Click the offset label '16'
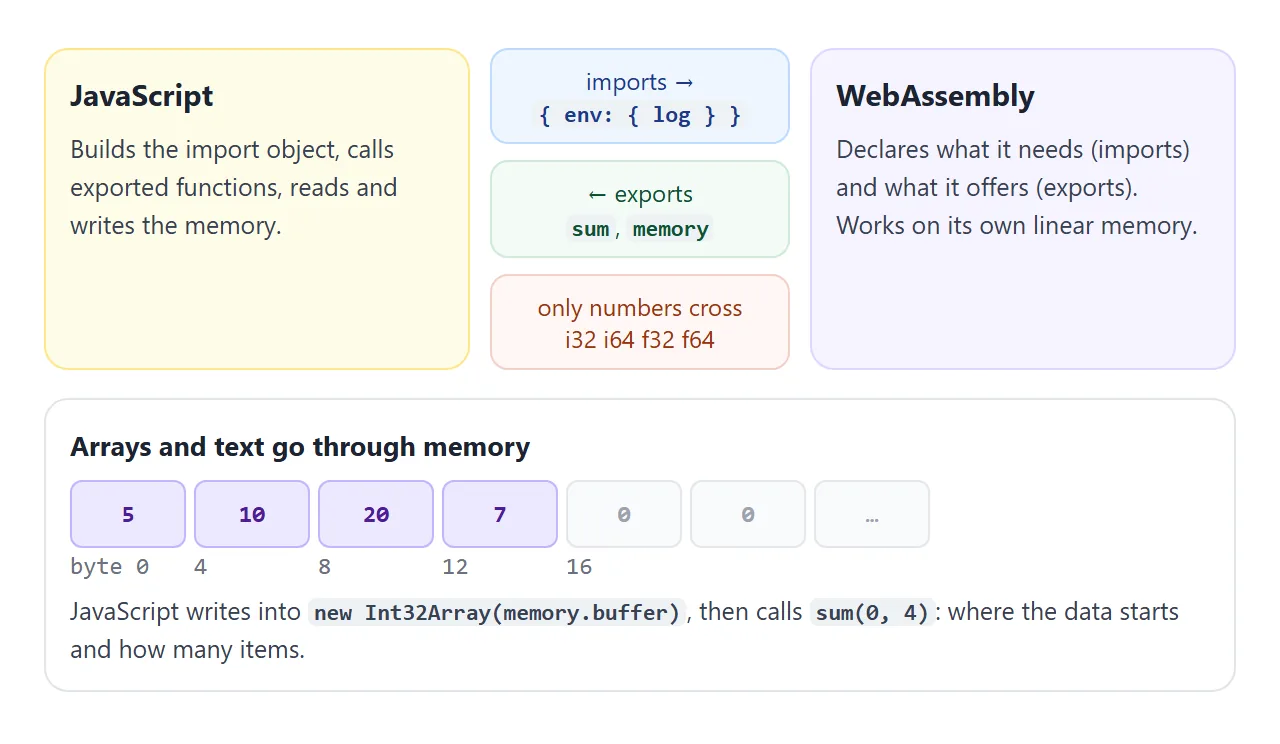The height and width of the screenshot is (744, 1280). 579,567
